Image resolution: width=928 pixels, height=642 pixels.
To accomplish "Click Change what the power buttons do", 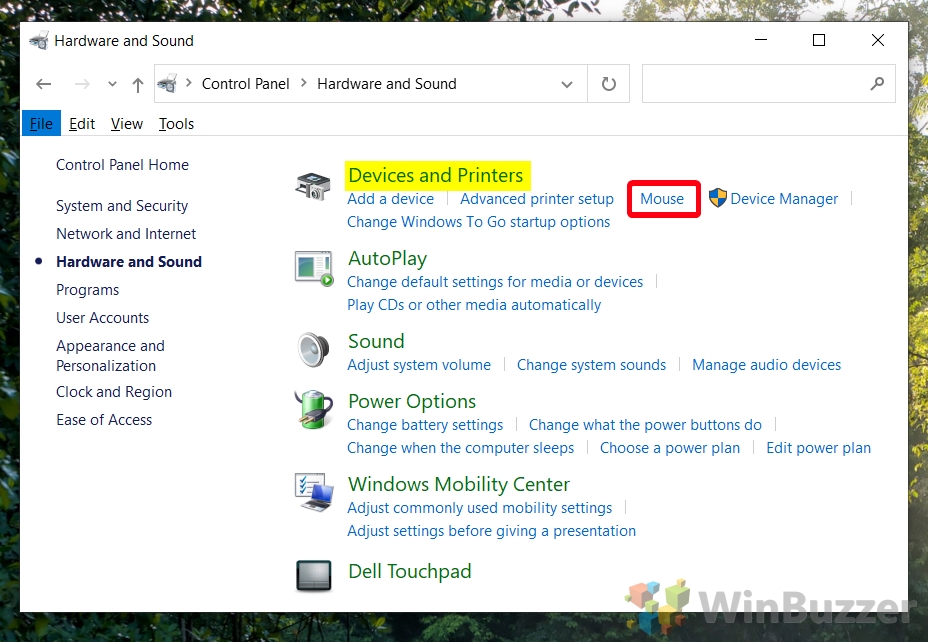I will click(645, 425).
